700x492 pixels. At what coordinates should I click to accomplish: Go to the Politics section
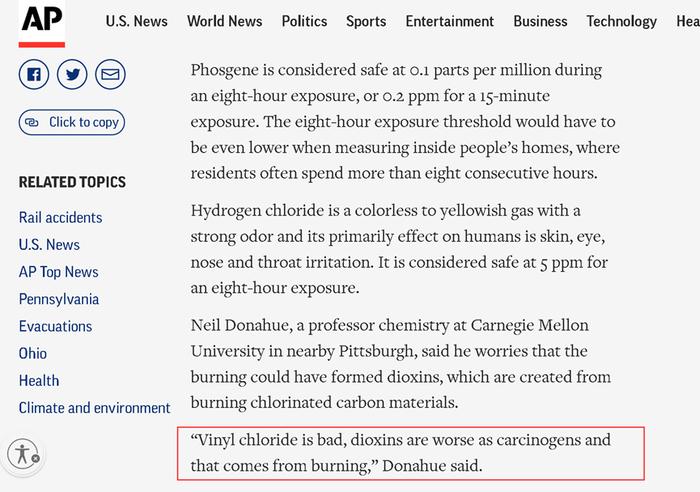(304, 21)
